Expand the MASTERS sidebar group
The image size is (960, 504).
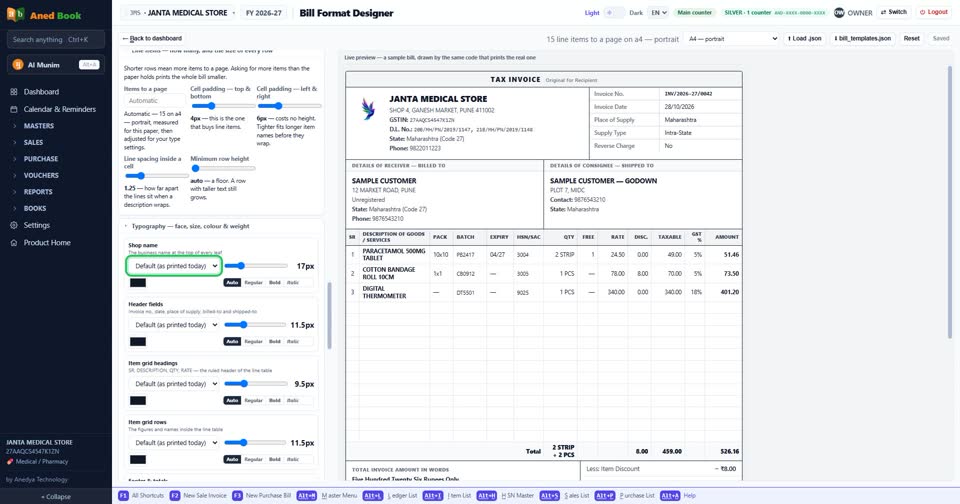click(39, 126)
